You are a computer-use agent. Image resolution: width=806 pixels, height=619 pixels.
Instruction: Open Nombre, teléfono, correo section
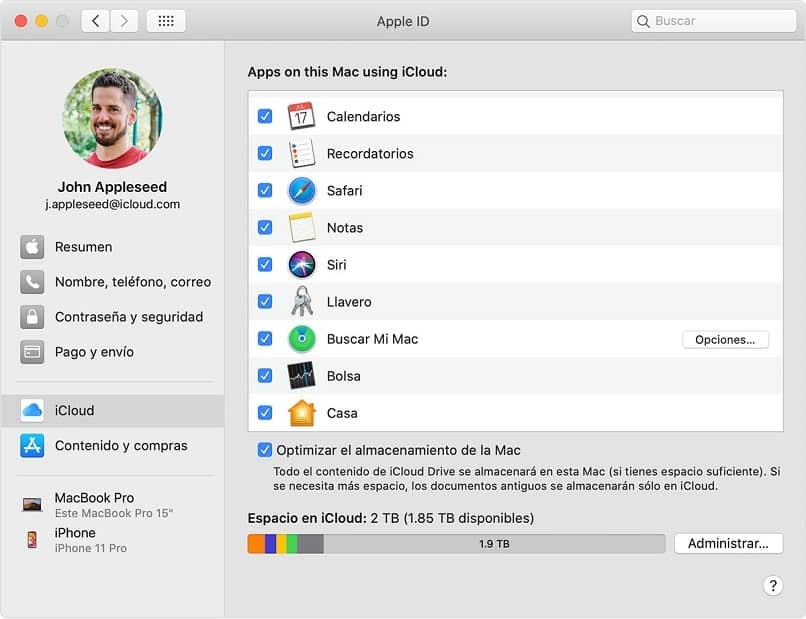point(113,282)
